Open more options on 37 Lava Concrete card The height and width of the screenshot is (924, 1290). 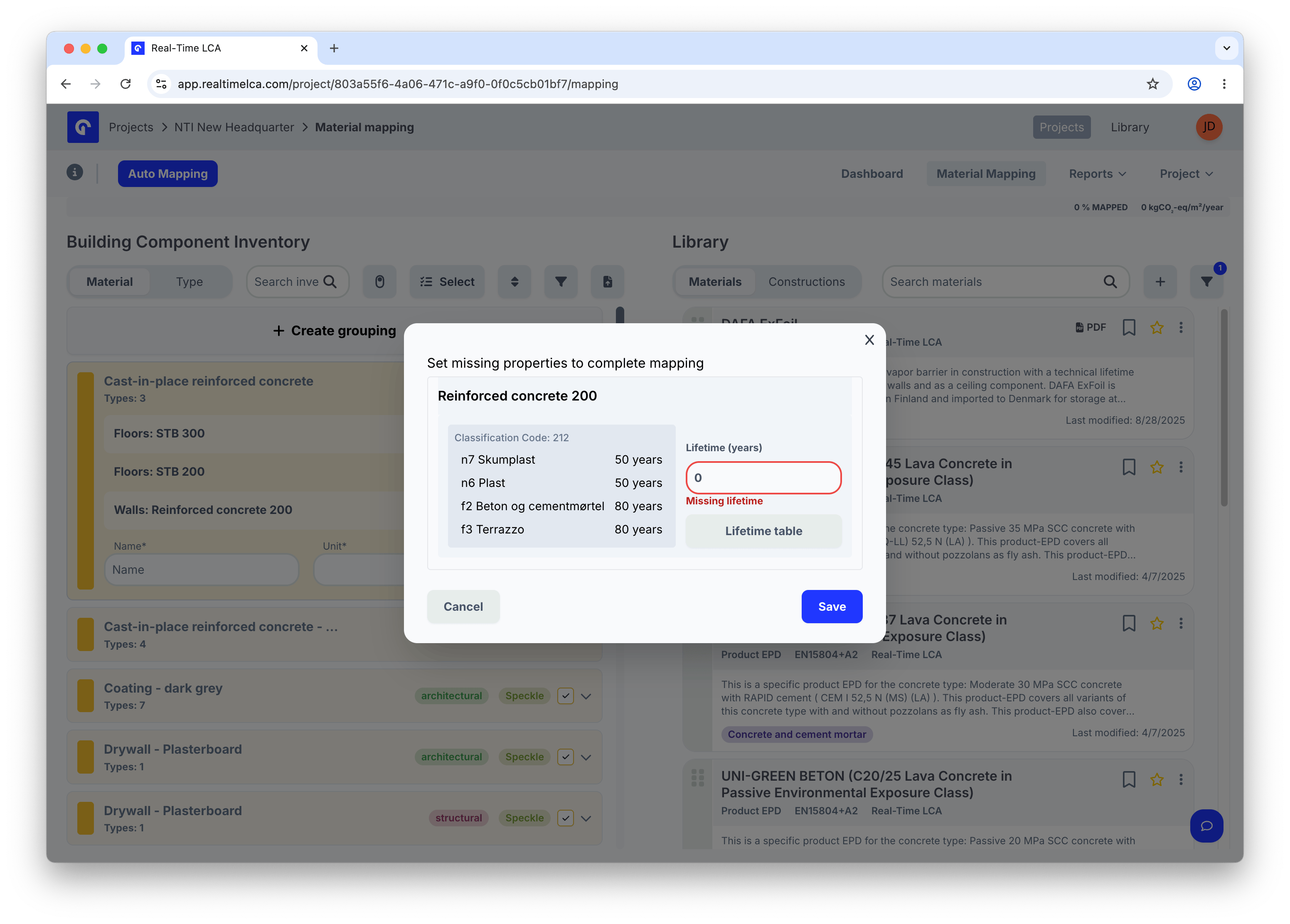point(1181,624)
